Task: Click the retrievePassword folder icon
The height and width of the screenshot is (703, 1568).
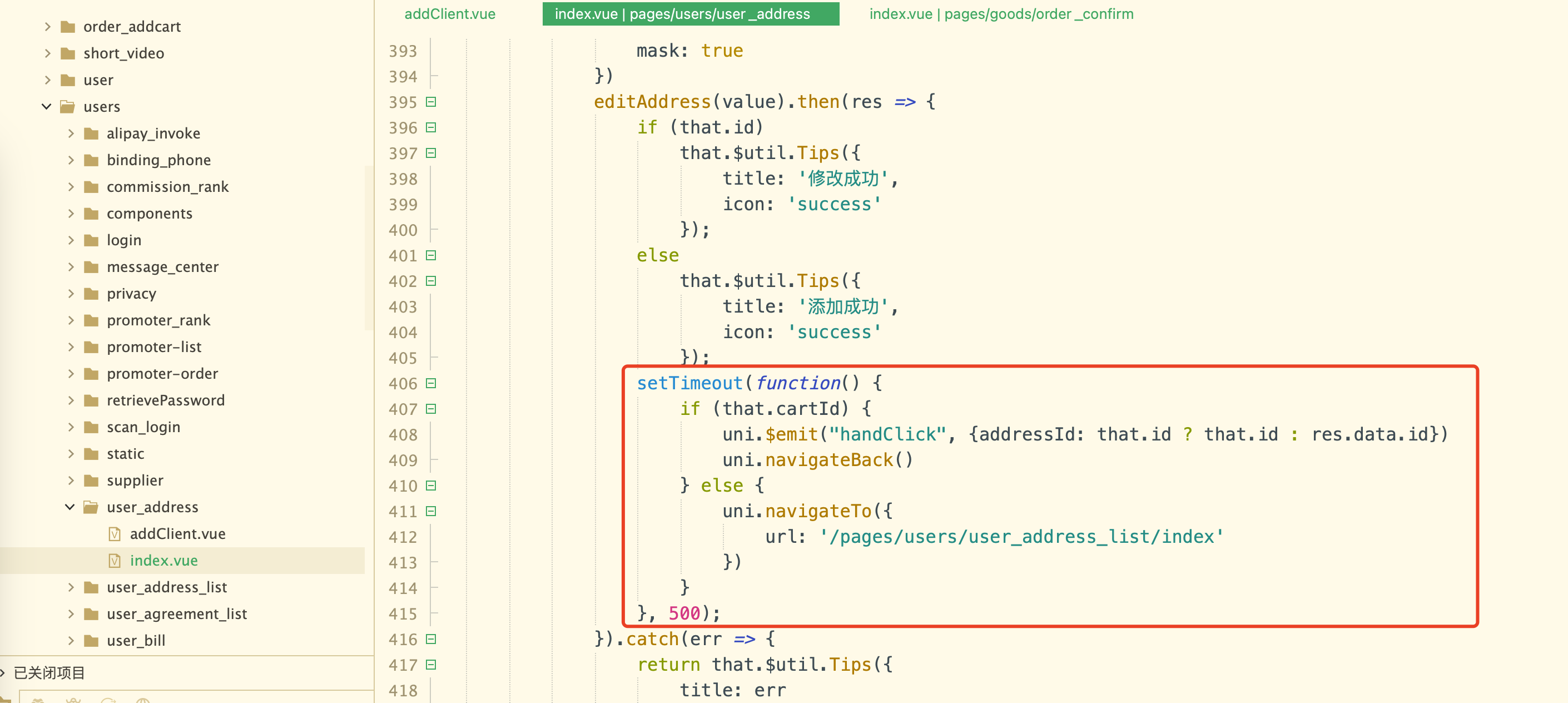Action: (x=91, y=400)
